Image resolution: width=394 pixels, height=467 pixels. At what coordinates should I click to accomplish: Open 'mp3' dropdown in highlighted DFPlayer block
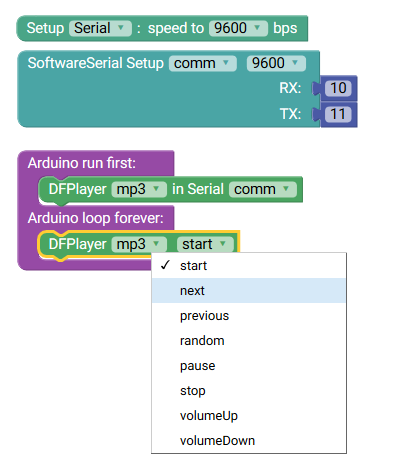(139, 244)
